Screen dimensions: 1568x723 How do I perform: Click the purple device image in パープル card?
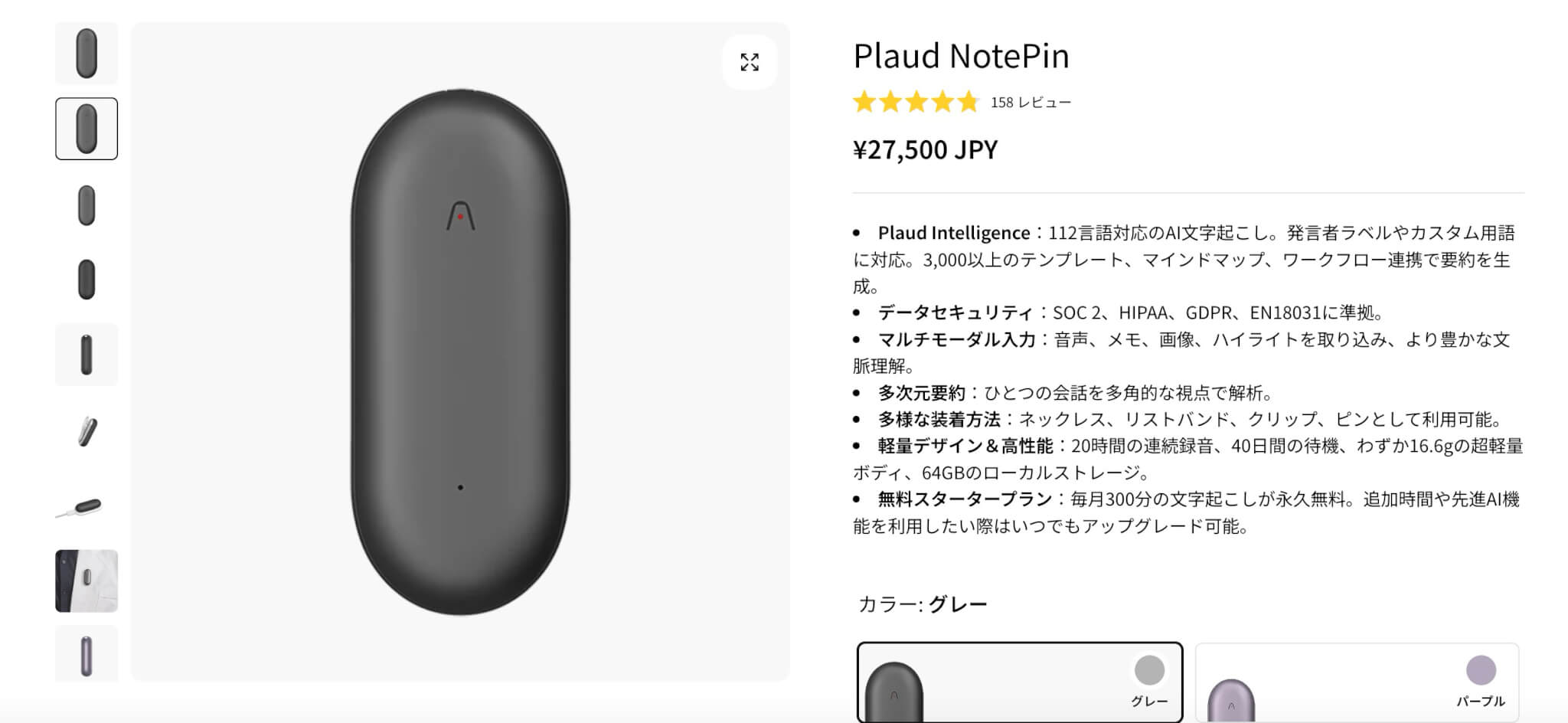coord(1231,701)
